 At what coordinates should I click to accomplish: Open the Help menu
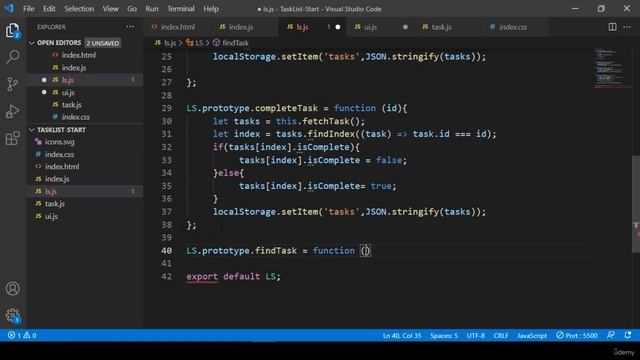click(x=211, y=9)
